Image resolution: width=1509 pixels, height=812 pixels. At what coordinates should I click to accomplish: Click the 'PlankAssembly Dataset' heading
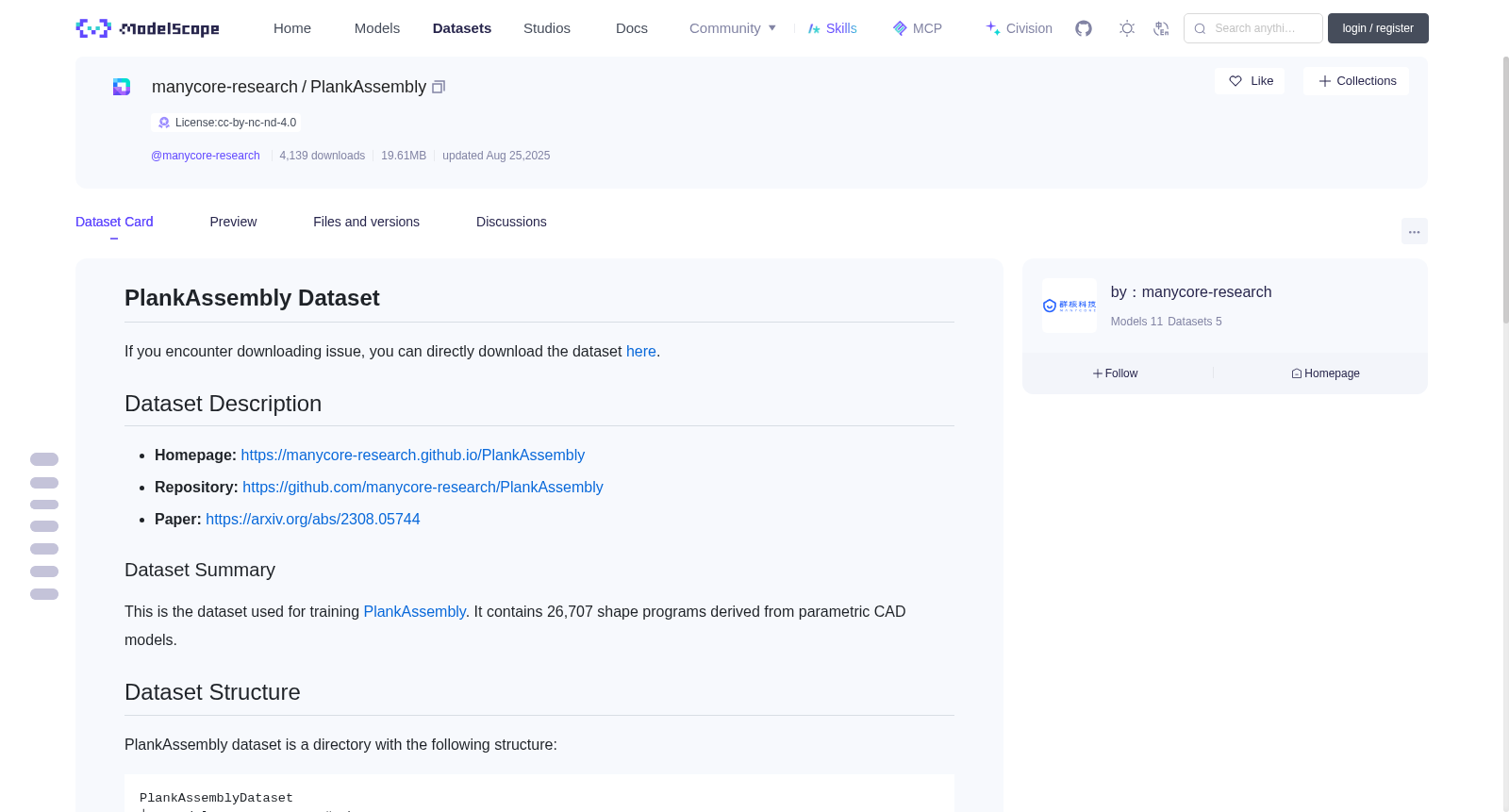click(x=252, y=298)
